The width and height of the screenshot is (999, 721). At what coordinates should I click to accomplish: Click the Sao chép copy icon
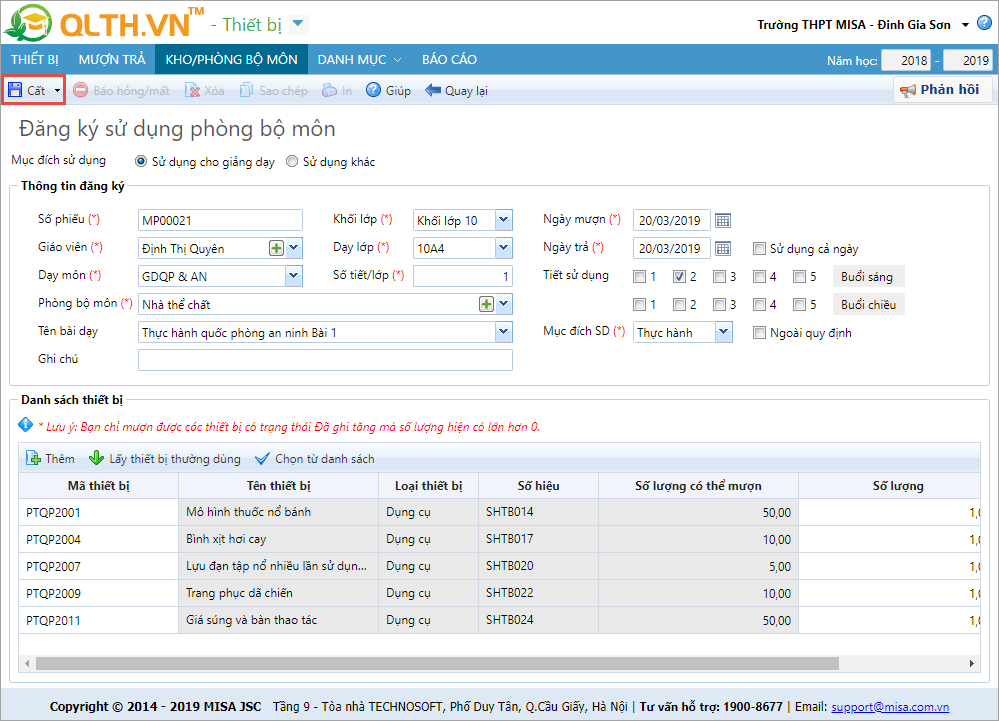coord(246,90)
